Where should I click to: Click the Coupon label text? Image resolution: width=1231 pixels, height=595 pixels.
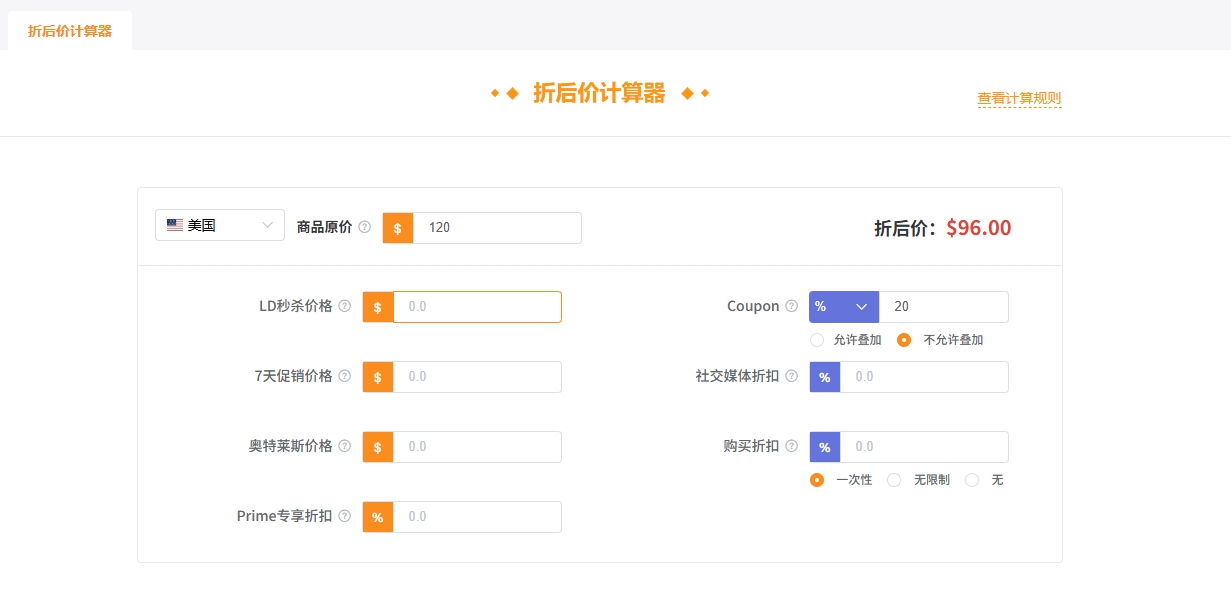click(753, 306)
